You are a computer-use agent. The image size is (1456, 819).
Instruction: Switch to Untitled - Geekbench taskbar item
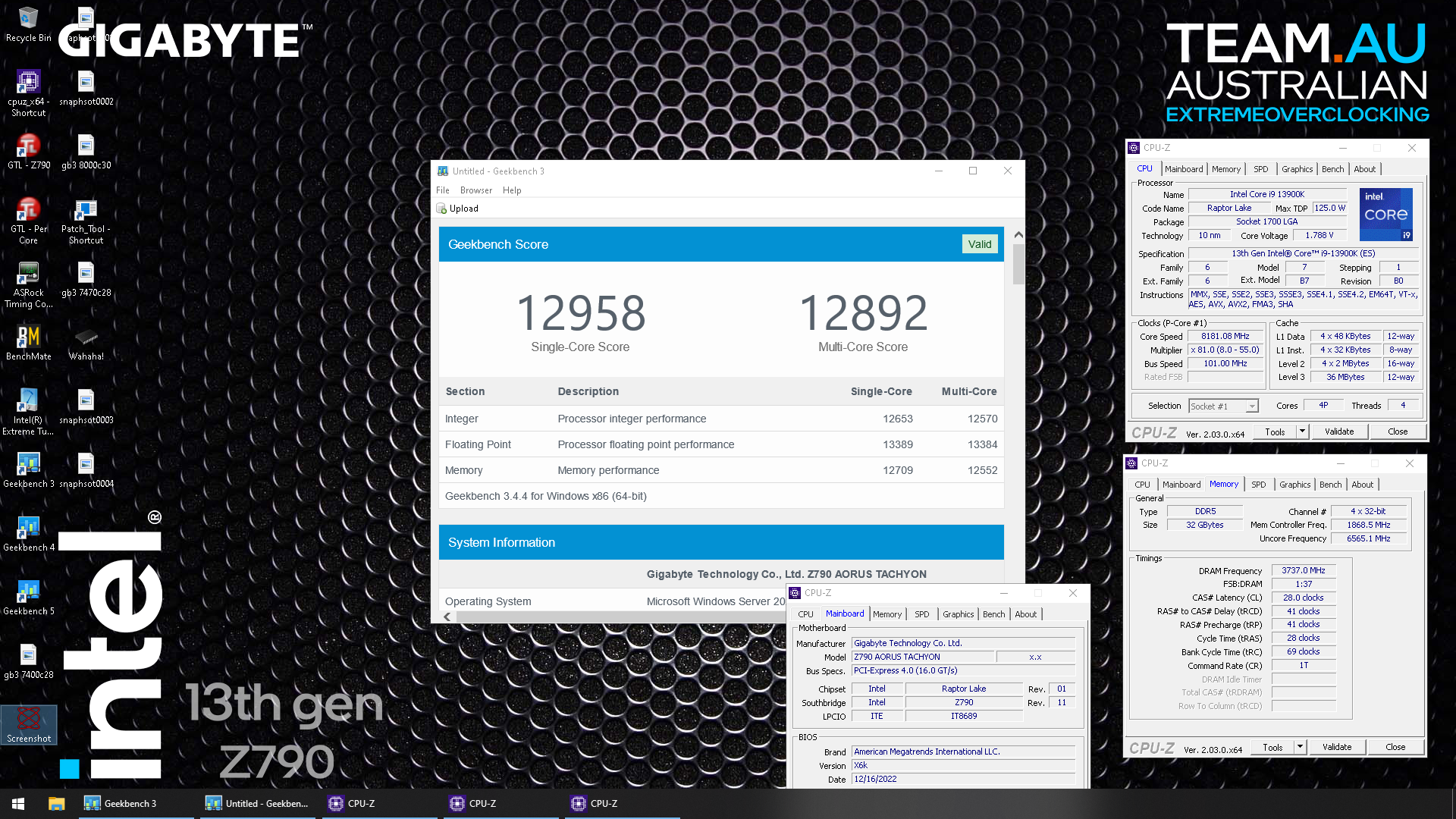tap(258, 803)
